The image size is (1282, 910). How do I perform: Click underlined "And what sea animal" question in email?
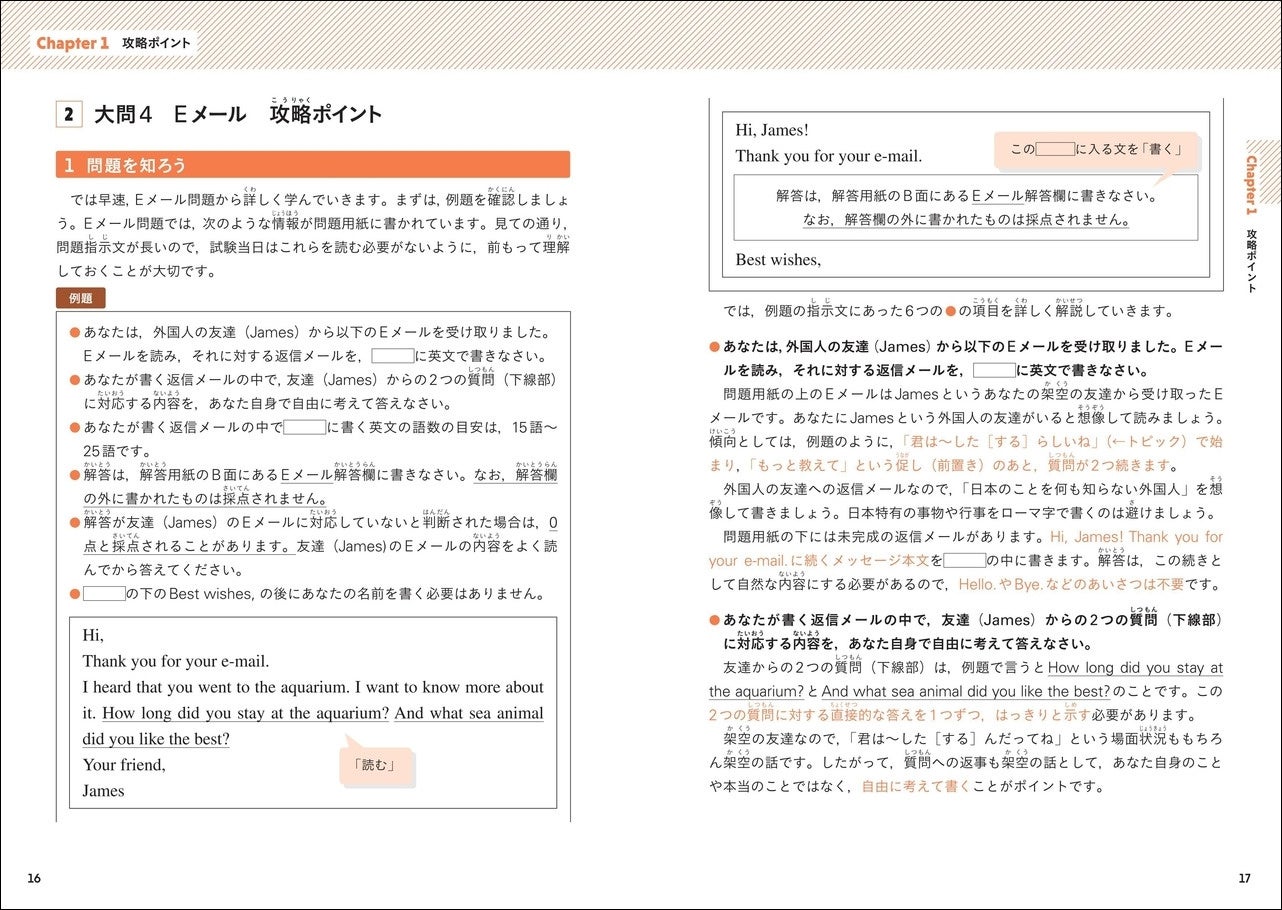[x=469, y=713]
